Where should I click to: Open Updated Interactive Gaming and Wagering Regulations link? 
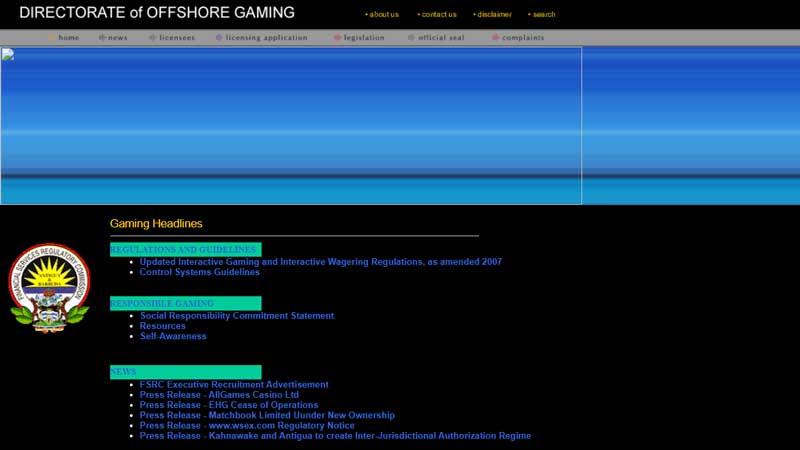tap(321, 262)
